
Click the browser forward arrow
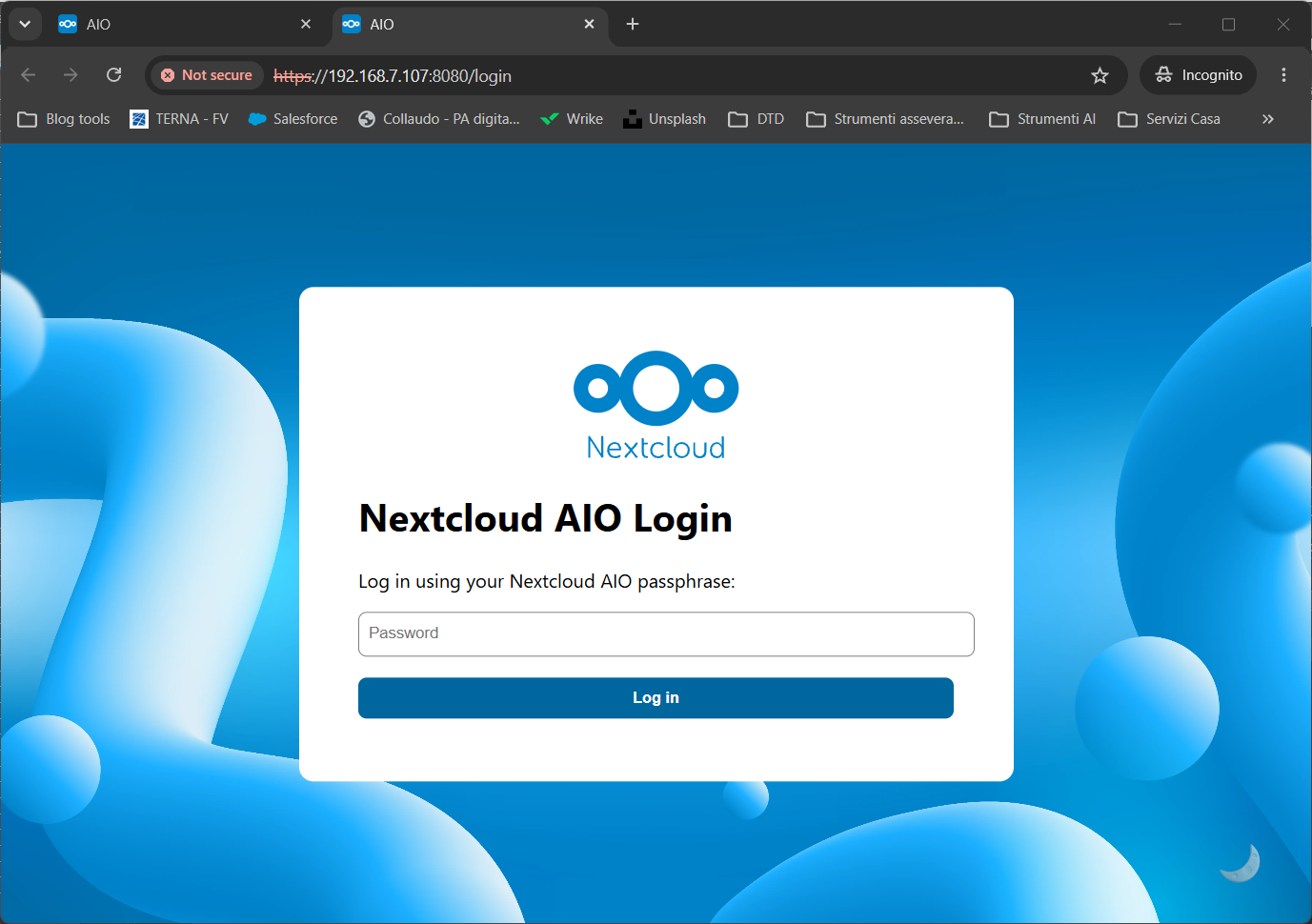click(71, 75)
